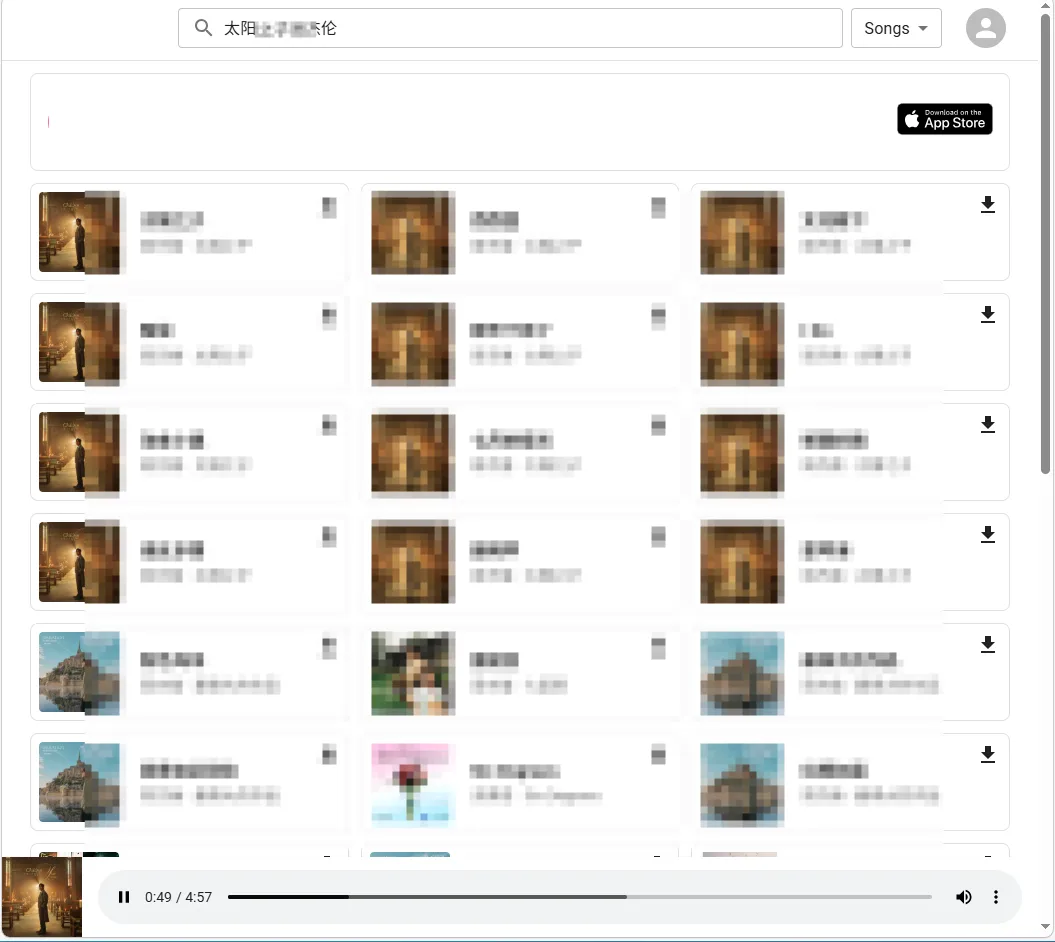The image size is (1055, 942).
Task: Open fifth-row first-column island castle cover
Action: tap(79, 673)
